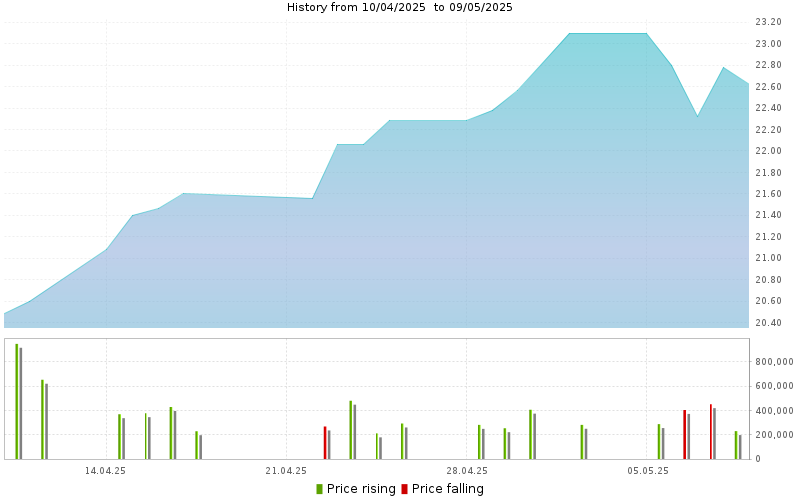Click the 0 volume axis label
This screenshot has height=500, width=800.
pos(758,459)
